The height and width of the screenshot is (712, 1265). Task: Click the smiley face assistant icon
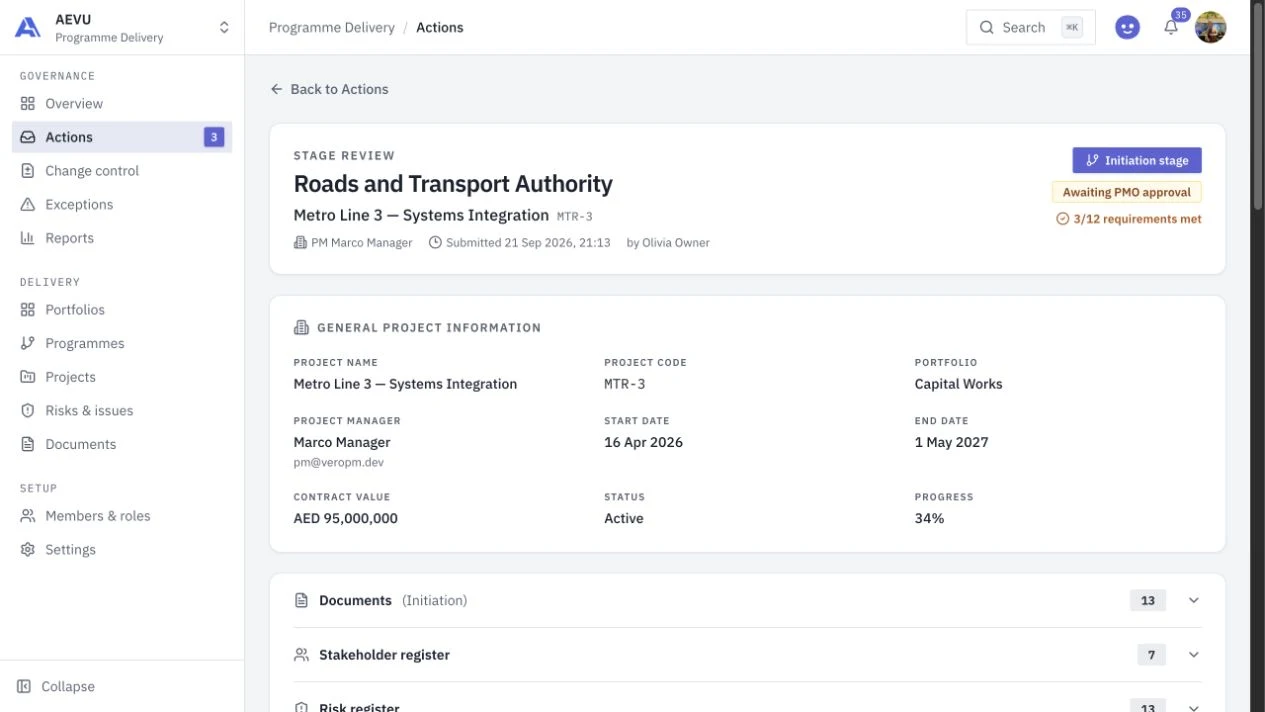click(x=1127, y=28)
